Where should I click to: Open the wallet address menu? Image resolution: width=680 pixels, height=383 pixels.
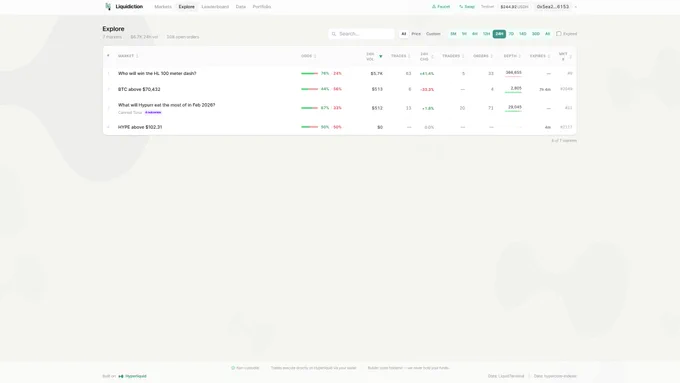point(553,7)
